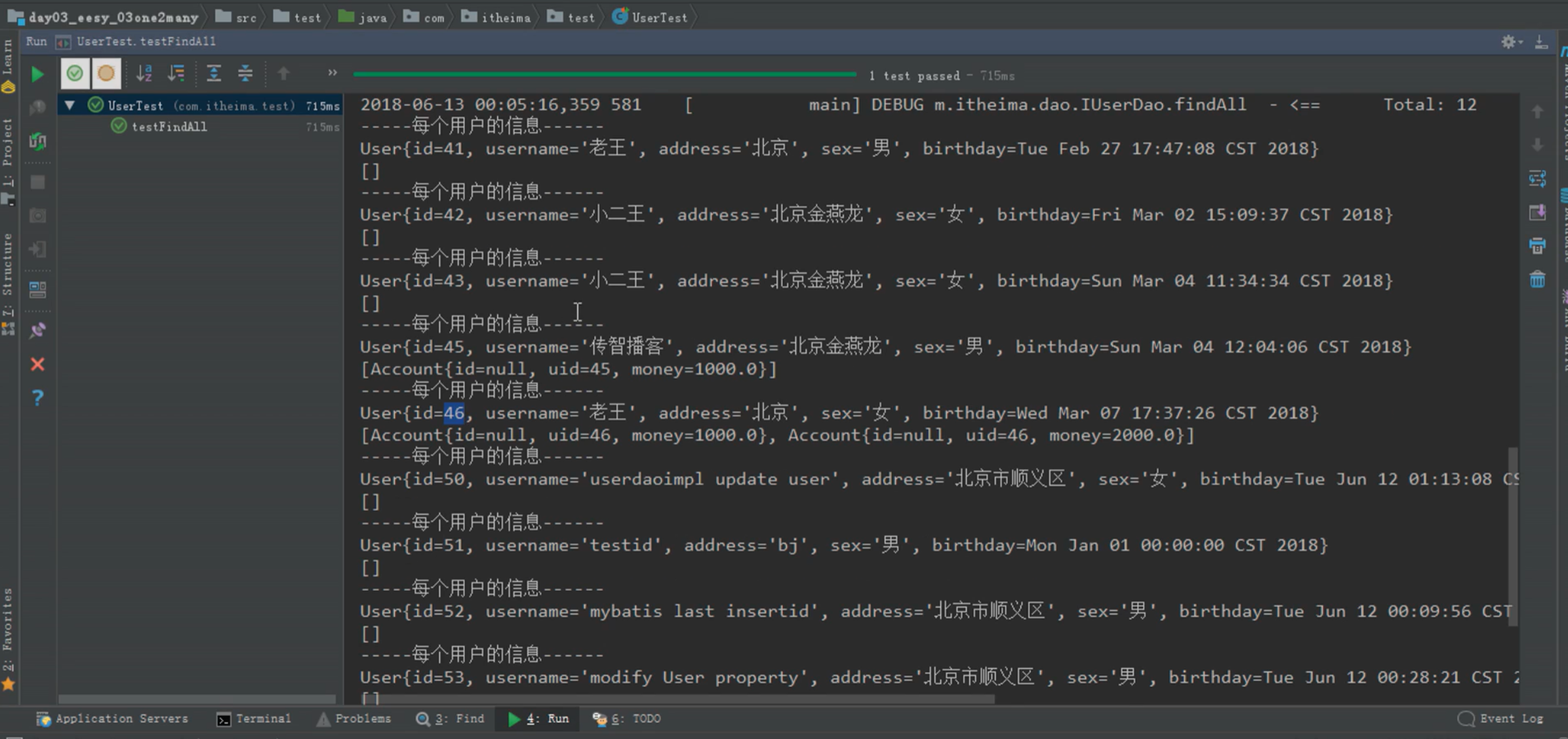Screen dimensions: 1568x739
Task: Collapse all test nodes
Action: click(x=245, y=73)
